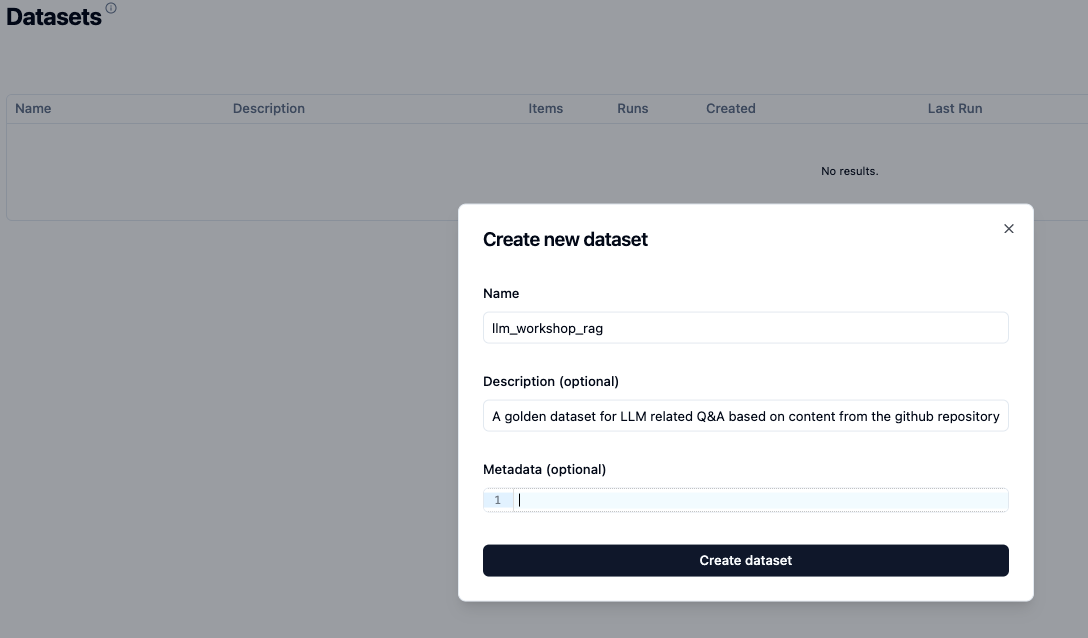This screenshot has height=638, width=1088.
Task: Focus the Name field containing llm_workshop_rag
Action: (x=745, y=328)
